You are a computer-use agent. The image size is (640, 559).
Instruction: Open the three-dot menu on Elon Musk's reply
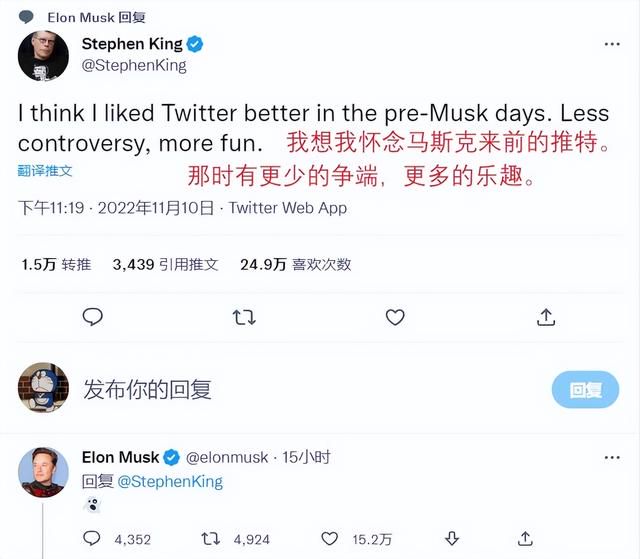tap(612, 458)
